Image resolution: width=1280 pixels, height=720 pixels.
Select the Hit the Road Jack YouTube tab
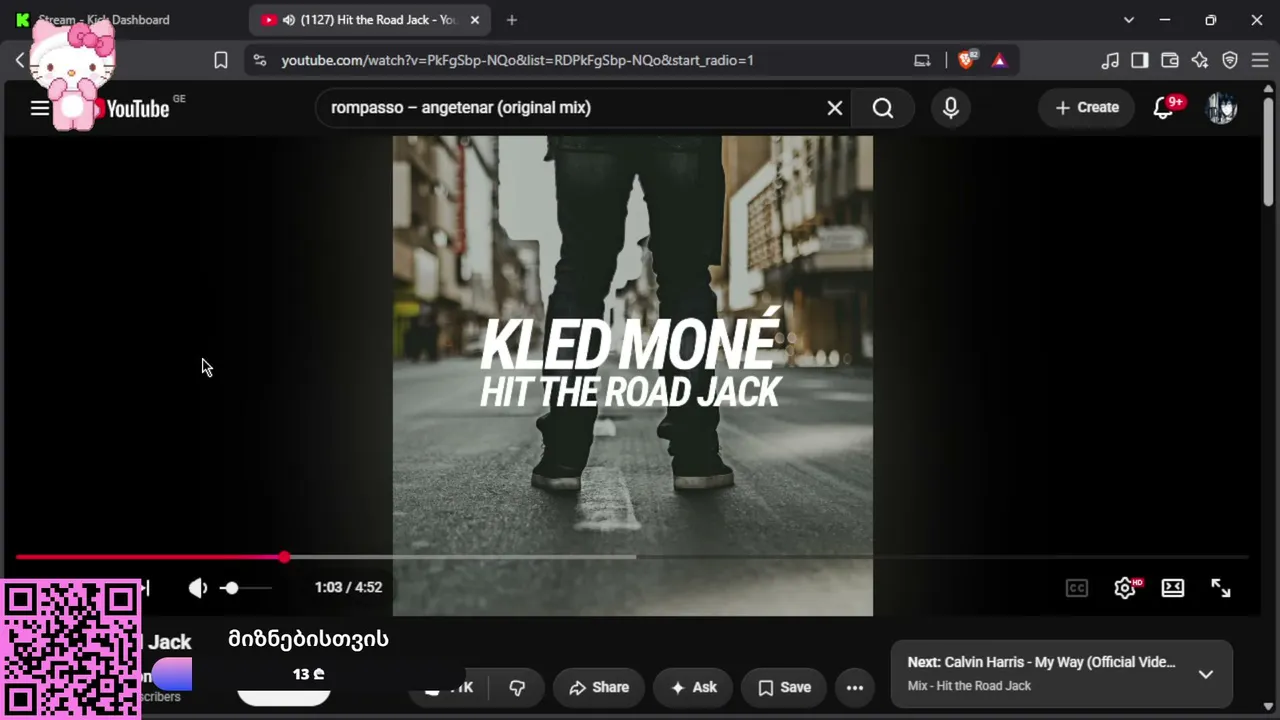[368, 20]
